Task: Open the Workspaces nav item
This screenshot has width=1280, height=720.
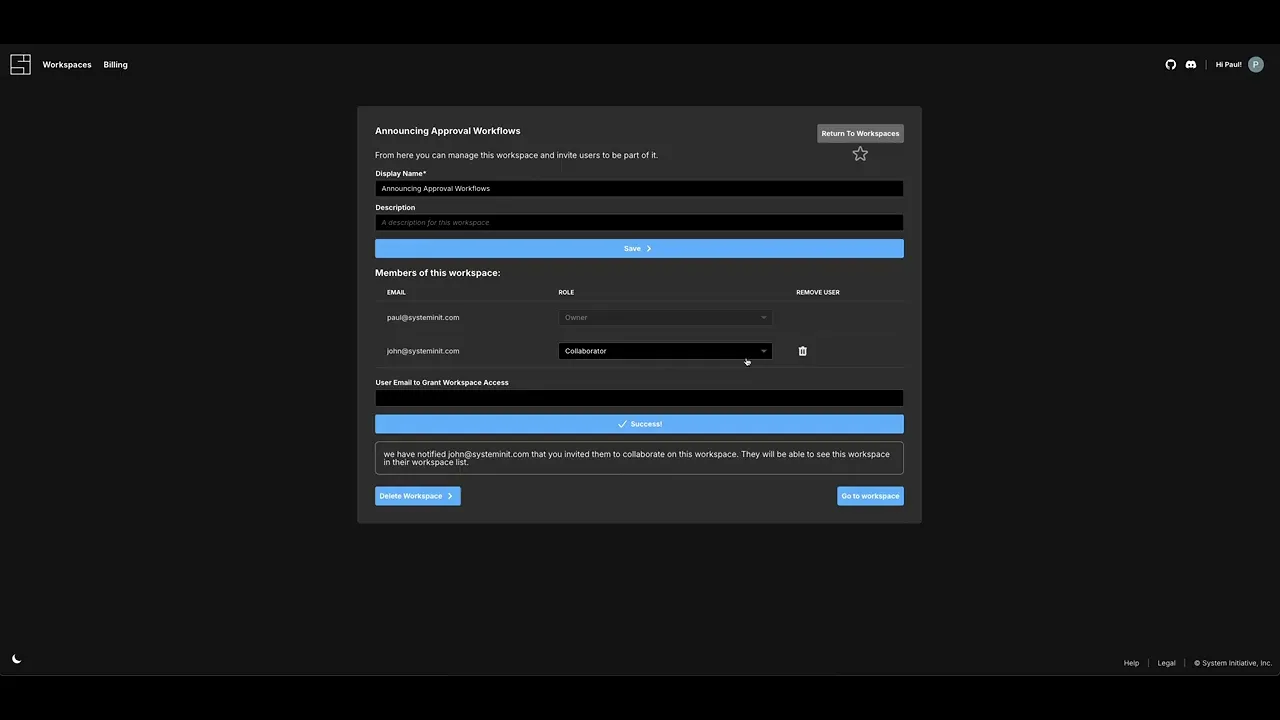Action: (67, 65)
